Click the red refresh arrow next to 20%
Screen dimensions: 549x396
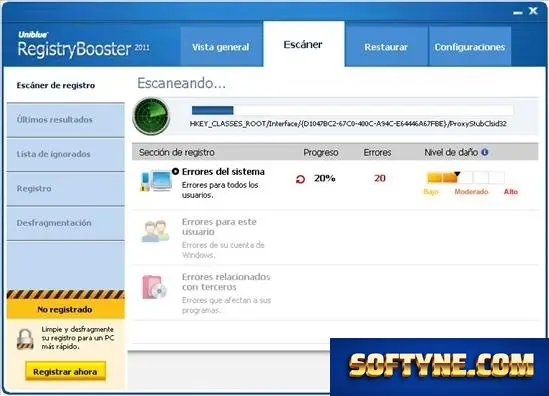[x=300, y=179]
